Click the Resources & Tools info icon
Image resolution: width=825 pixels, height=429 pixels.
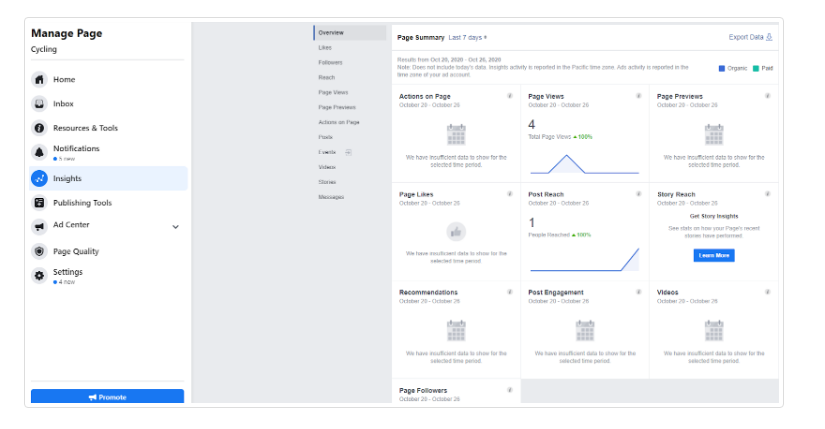pos(39,128)
